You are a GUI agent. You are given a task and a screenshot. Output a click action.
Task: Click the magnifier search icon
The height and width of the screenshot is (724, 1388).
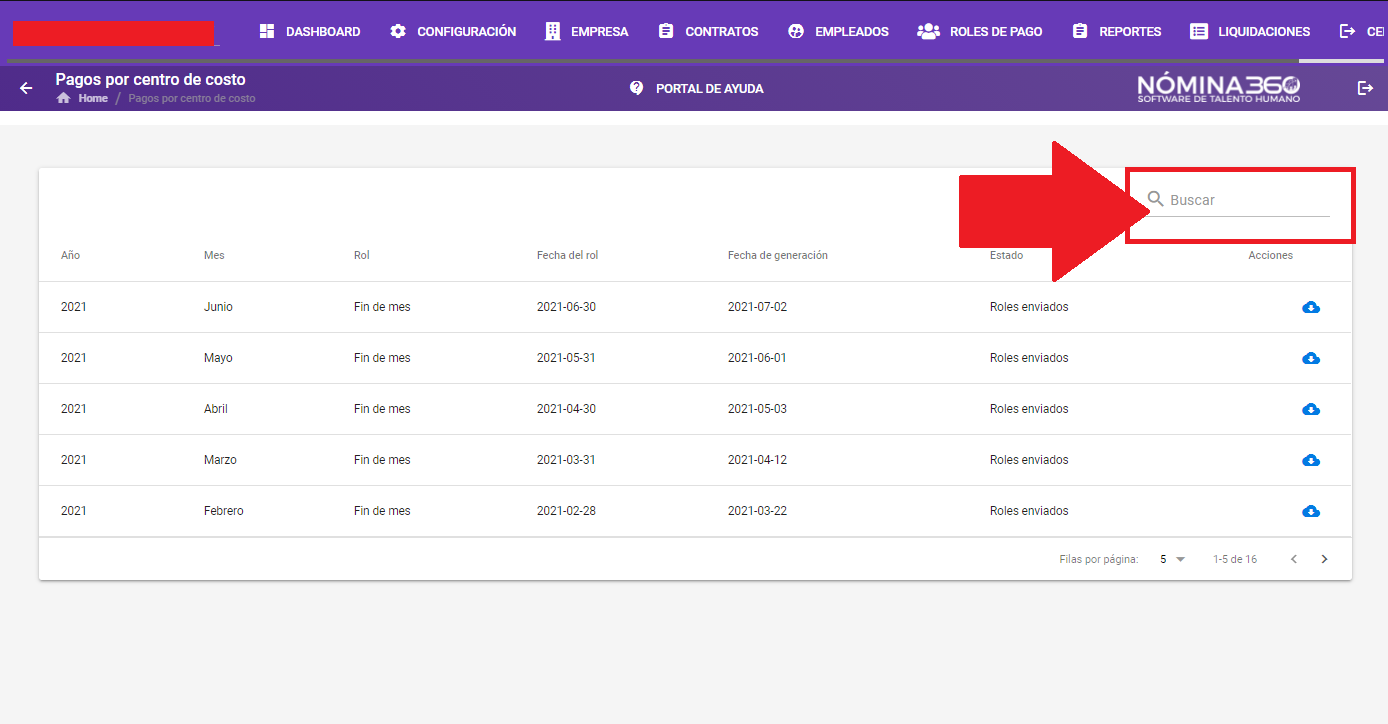coord(1155,199)
